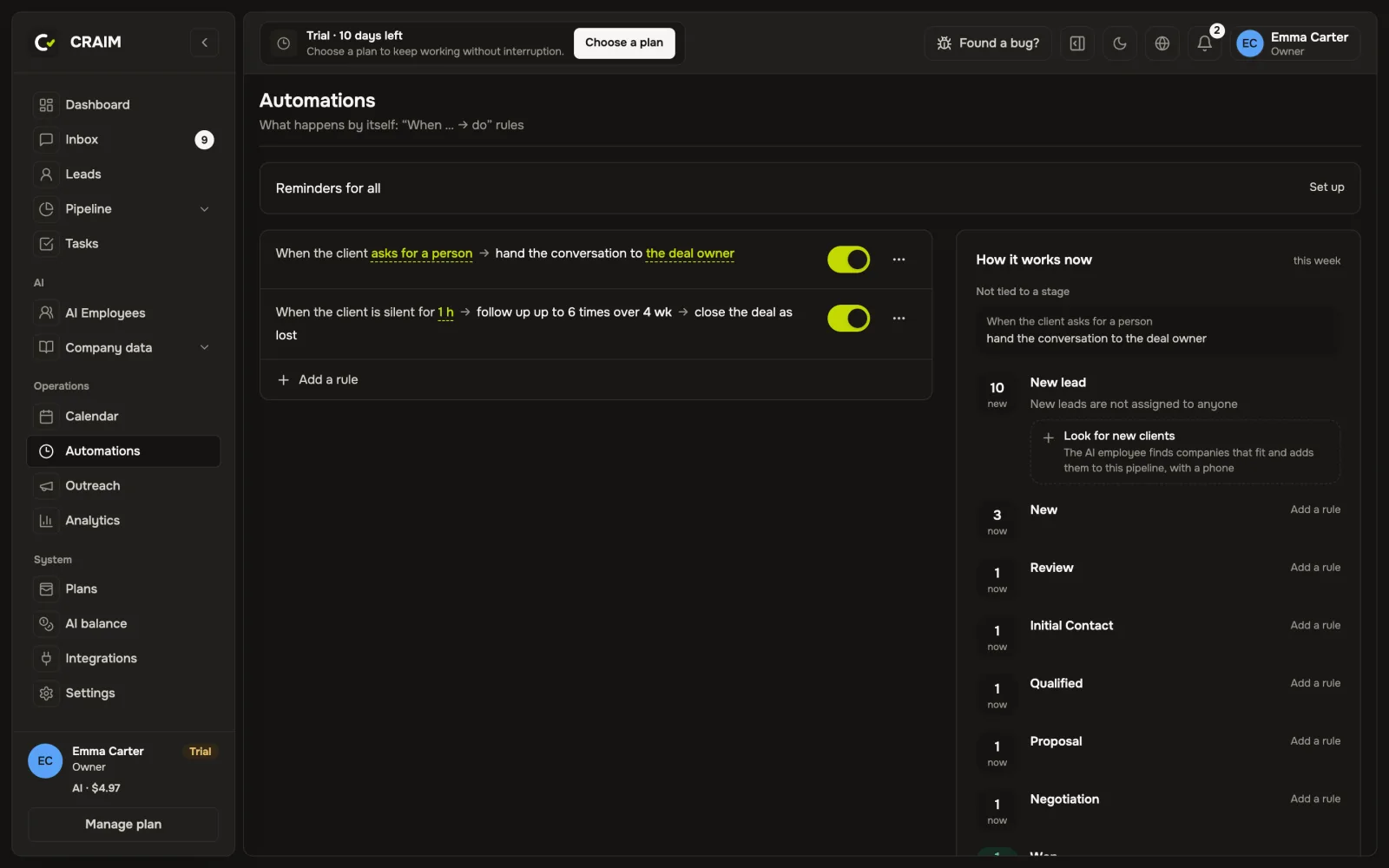
Task: Change the 'this week' period
Action: [x=1316, y=260]
